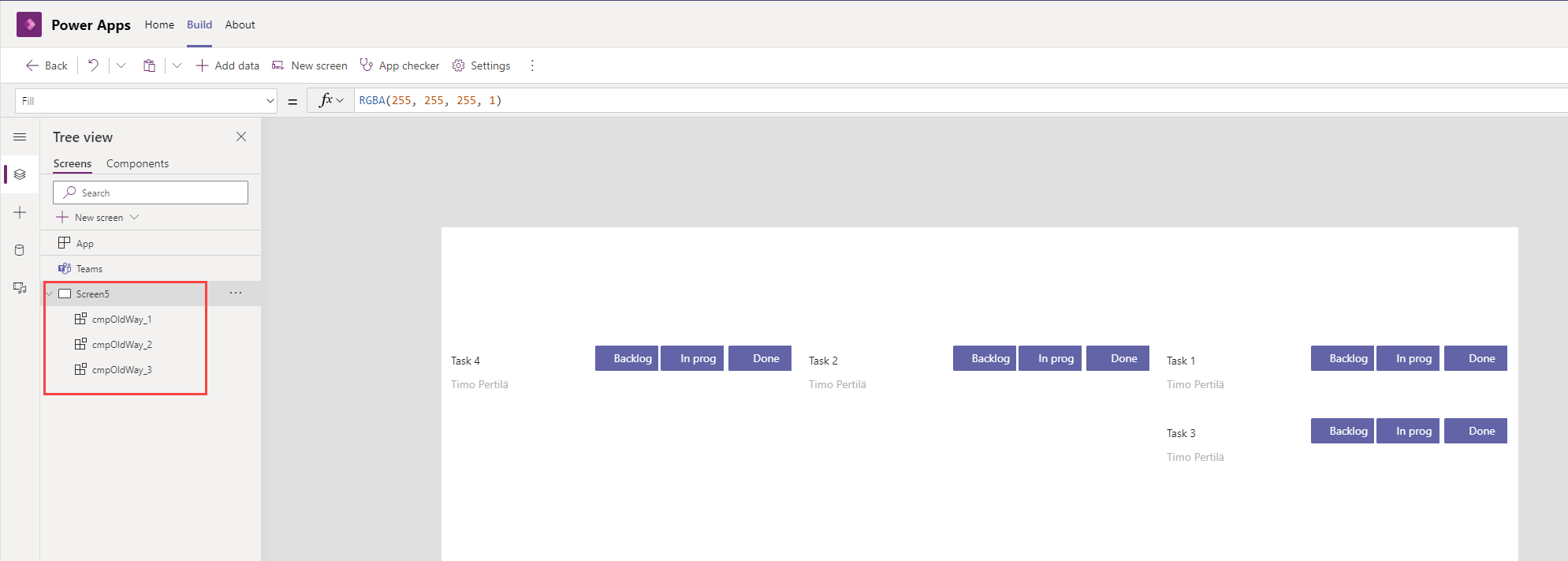Click the Undo icon in toolbar
The height and width of the screenshot is (561, 1568).
pos(93,65)
